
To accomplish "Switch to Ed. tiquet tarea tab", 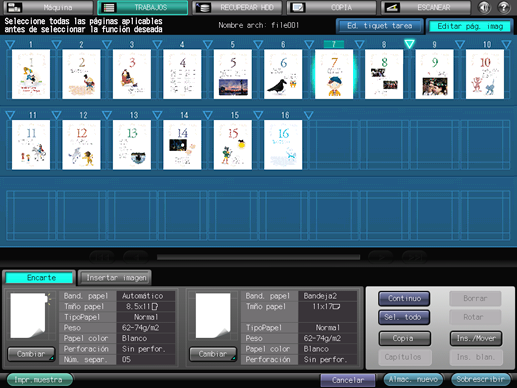I will pyautogui.click(x=380, y=26).
